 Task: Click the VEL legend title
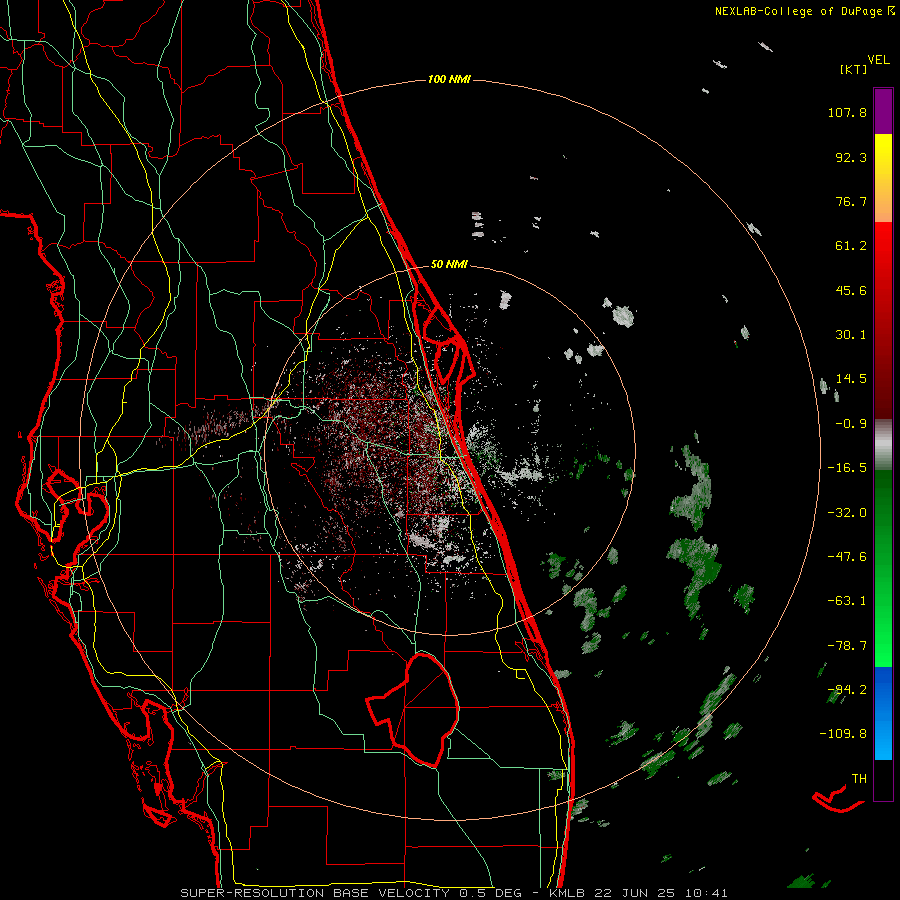(x=878, y=60)
